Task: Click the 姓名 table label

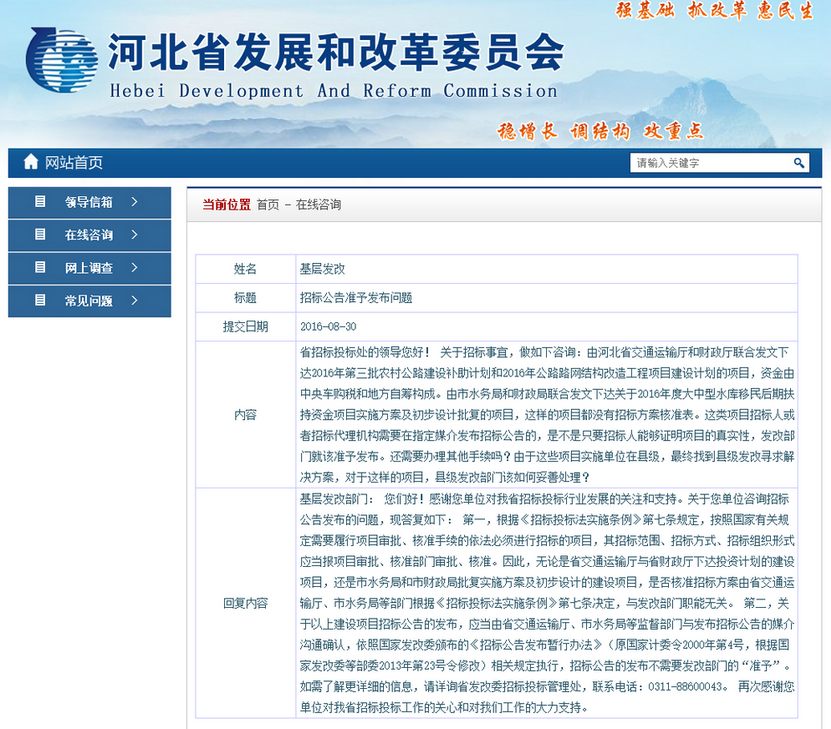Action: pyautogui.click(x=245, y=269)
